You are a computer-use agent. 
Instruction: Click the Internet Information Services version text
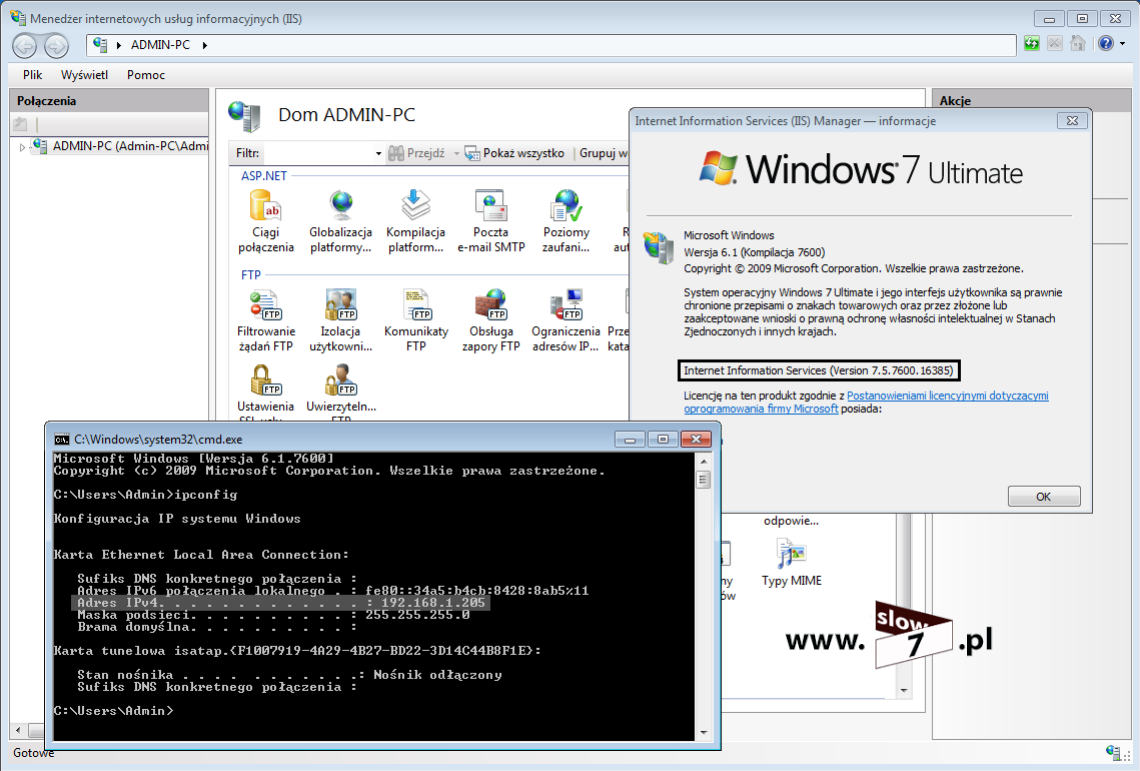click(818, 370)
